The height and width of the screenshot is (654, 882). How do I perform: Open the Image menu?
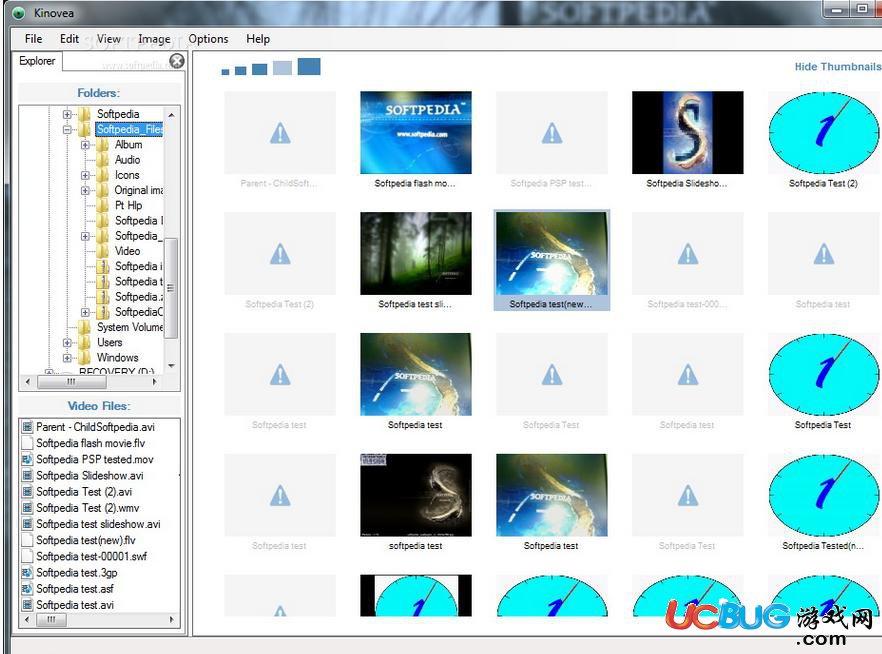tap(154, 39)
